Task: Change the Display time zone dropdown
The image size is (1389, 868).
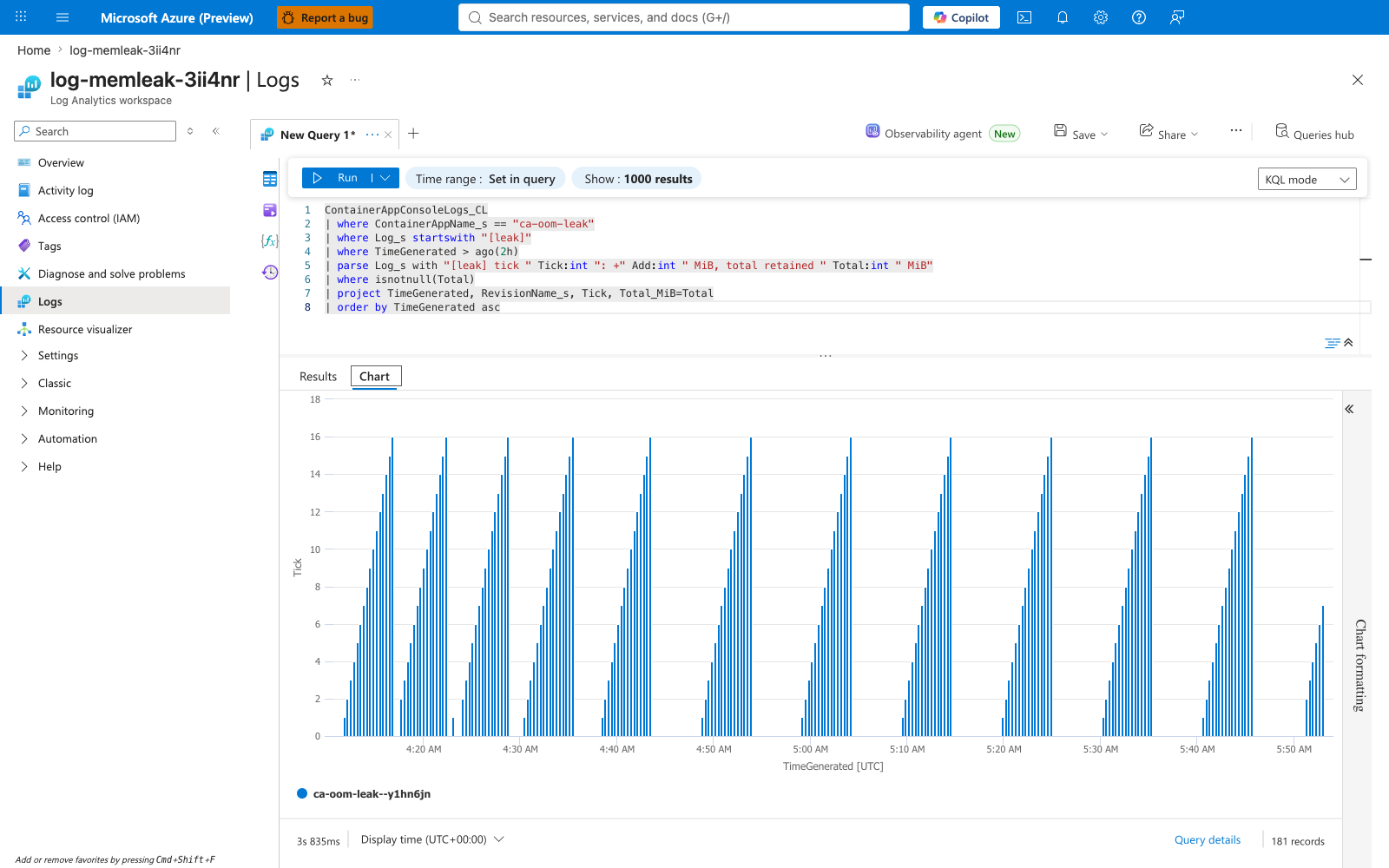Action: pyautogui.click(x=432, y=839)
